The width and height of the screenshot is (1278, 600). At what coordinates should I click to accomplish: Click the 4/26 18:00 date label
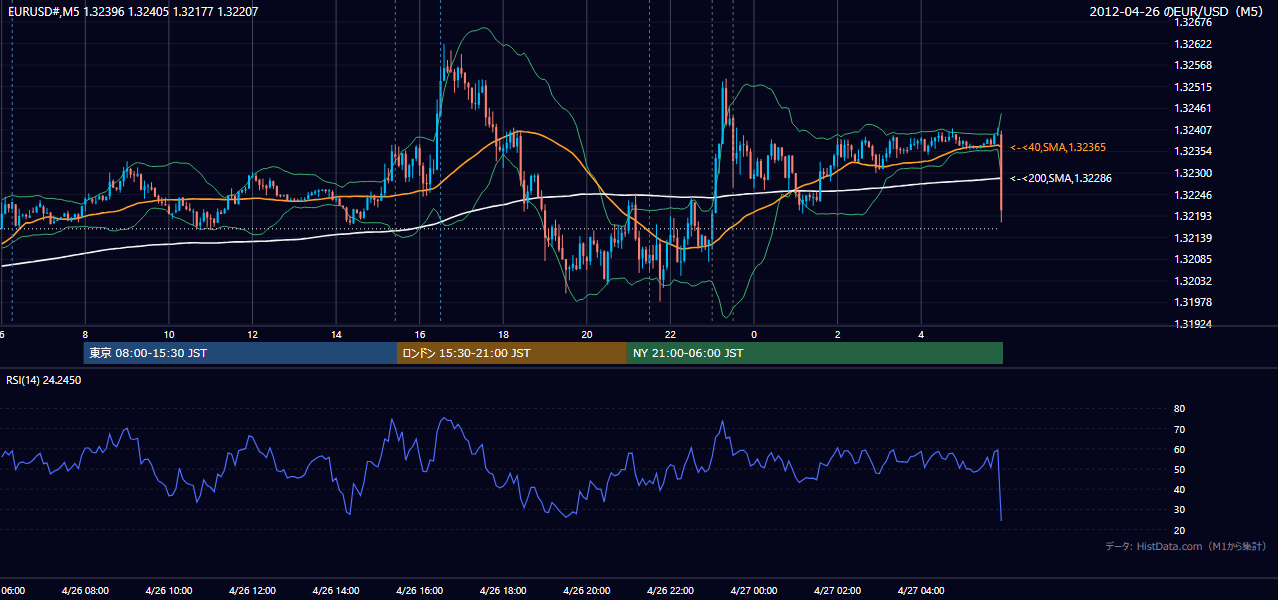(x=503, y=590)
